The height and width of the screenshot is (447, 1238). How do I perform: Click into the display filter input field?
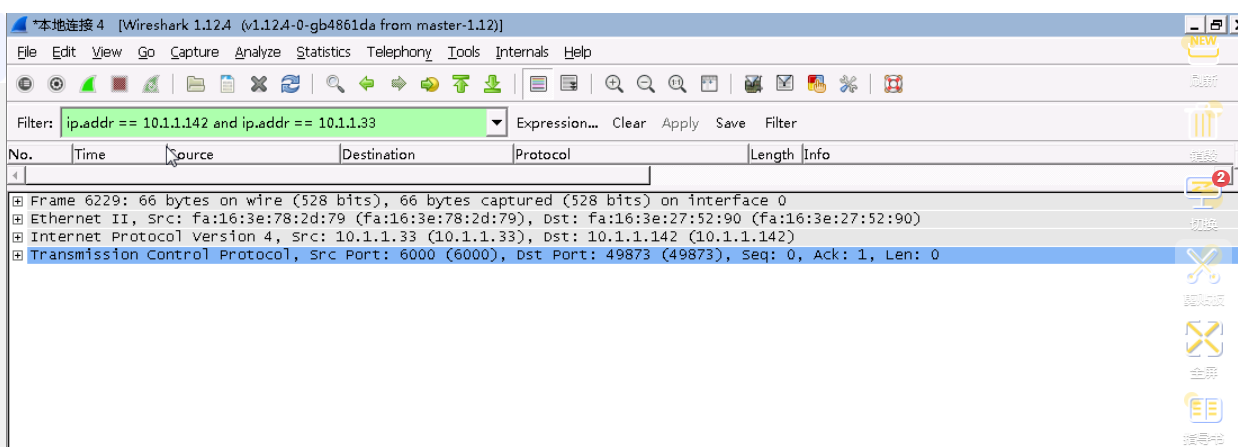tap(273, 123)
